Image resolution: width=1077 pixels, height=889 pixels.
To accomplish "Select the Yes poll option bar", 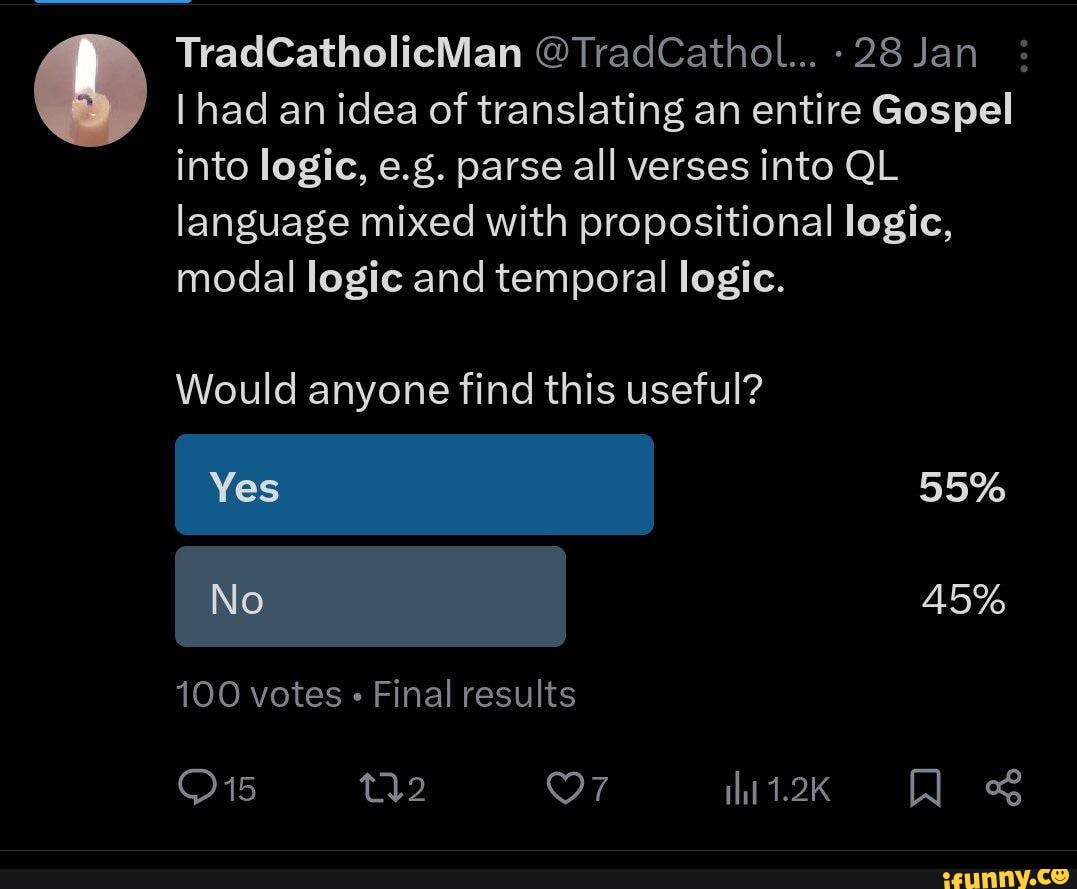I will tap(414, 484).
